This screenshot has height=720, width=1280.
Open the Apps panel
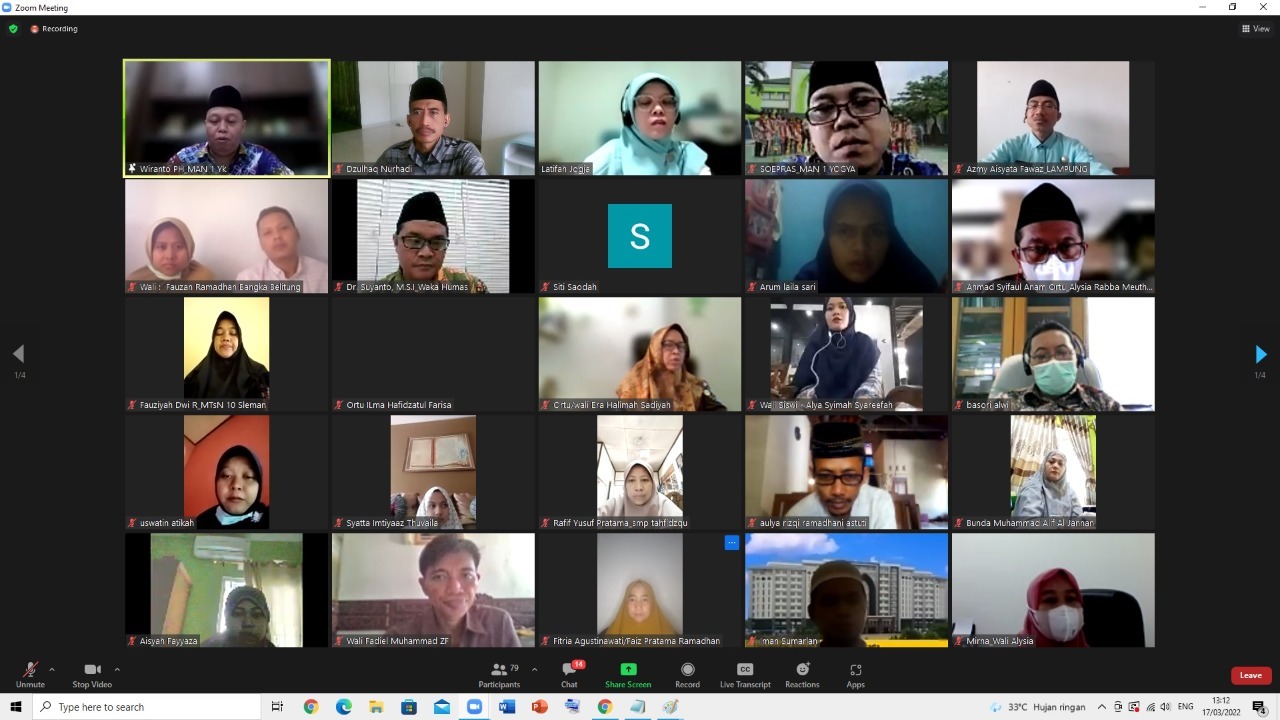click(855, 674)
